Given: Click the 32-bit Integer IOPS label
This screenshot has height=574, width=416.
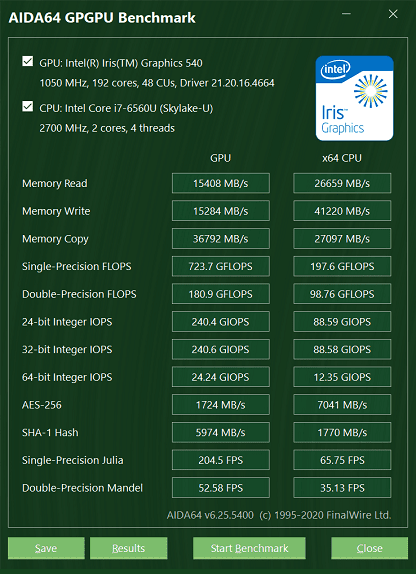Looking at the screenshot, I should (x=67, y=350).
